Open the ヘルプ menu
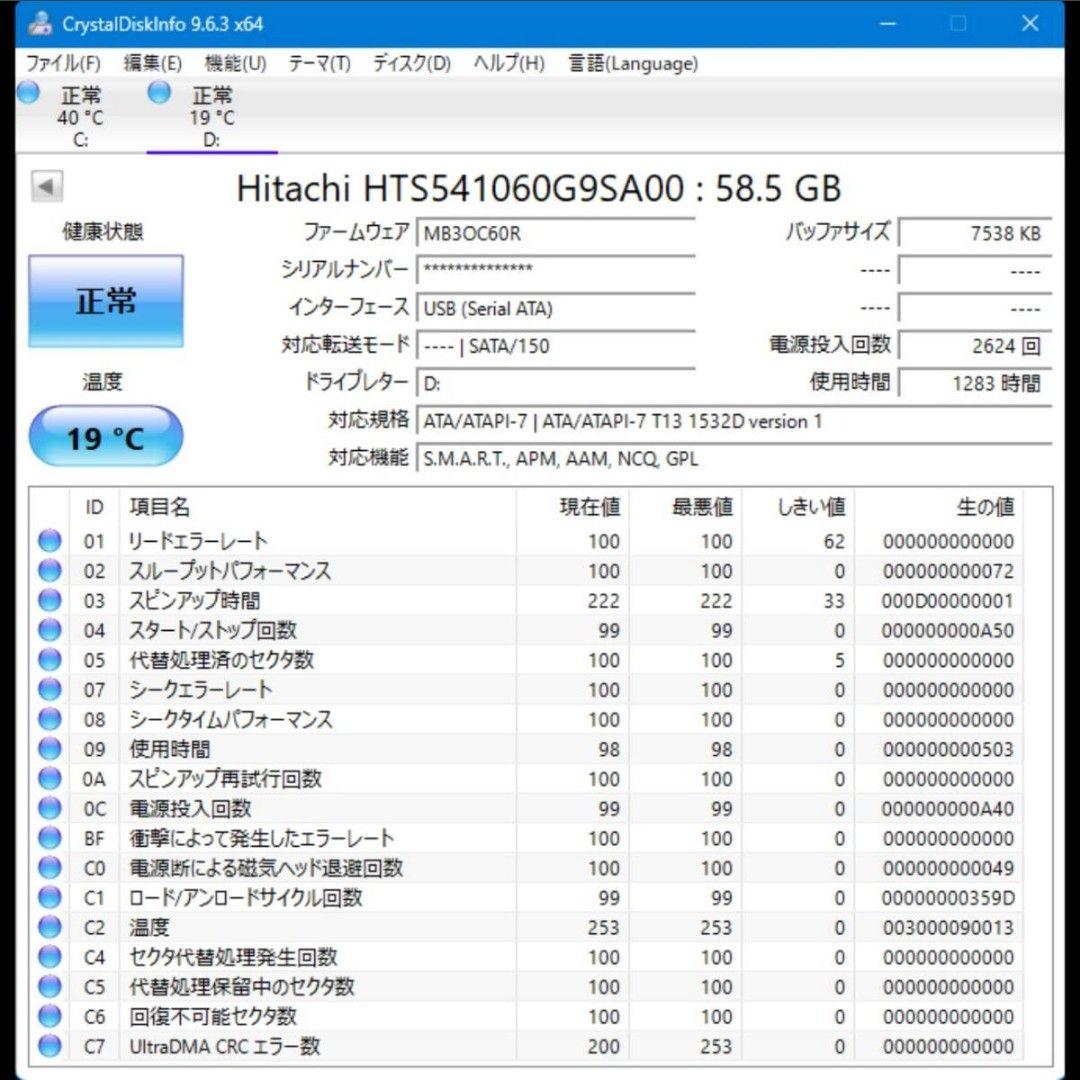 507,63
